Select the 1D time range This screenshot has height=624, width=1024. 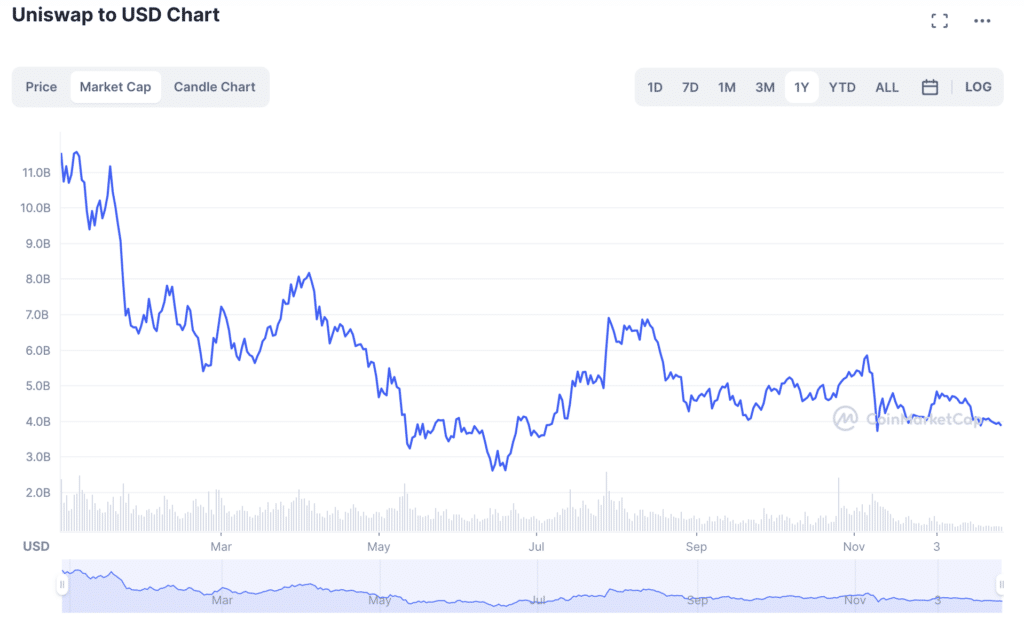pos(654,87)
